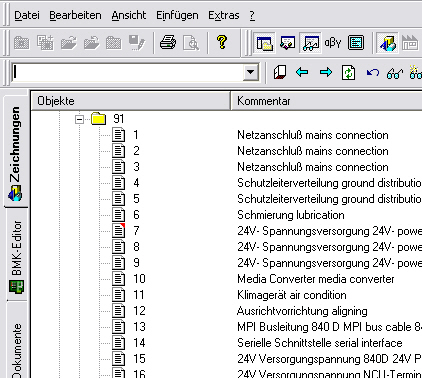Open print preview with the magnifier page icon
Image resolution: width=422 pixels, height=378 pixels.
(191, 43)
